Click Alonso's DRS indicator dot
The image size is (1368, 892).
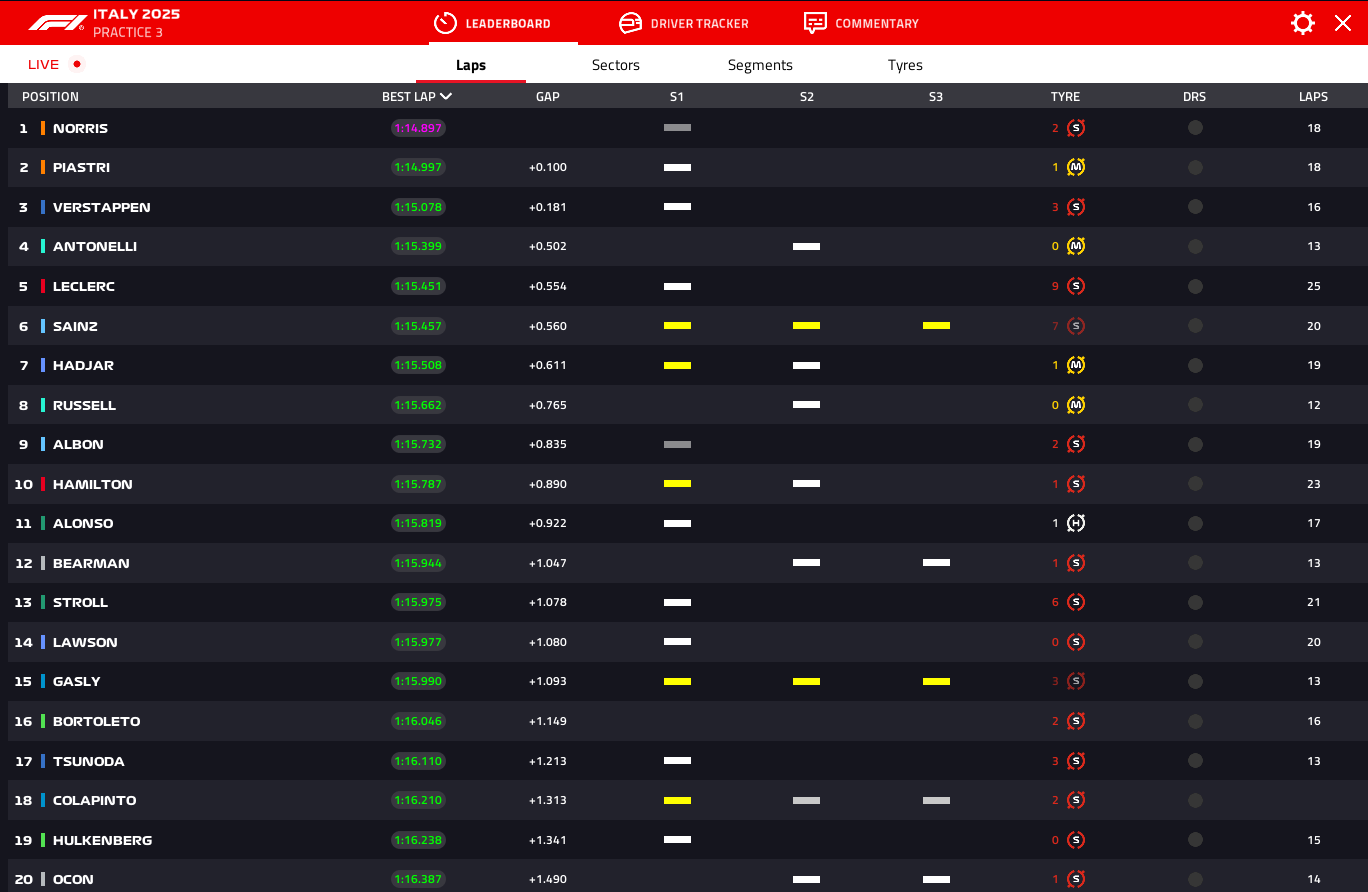[1195, 523]
